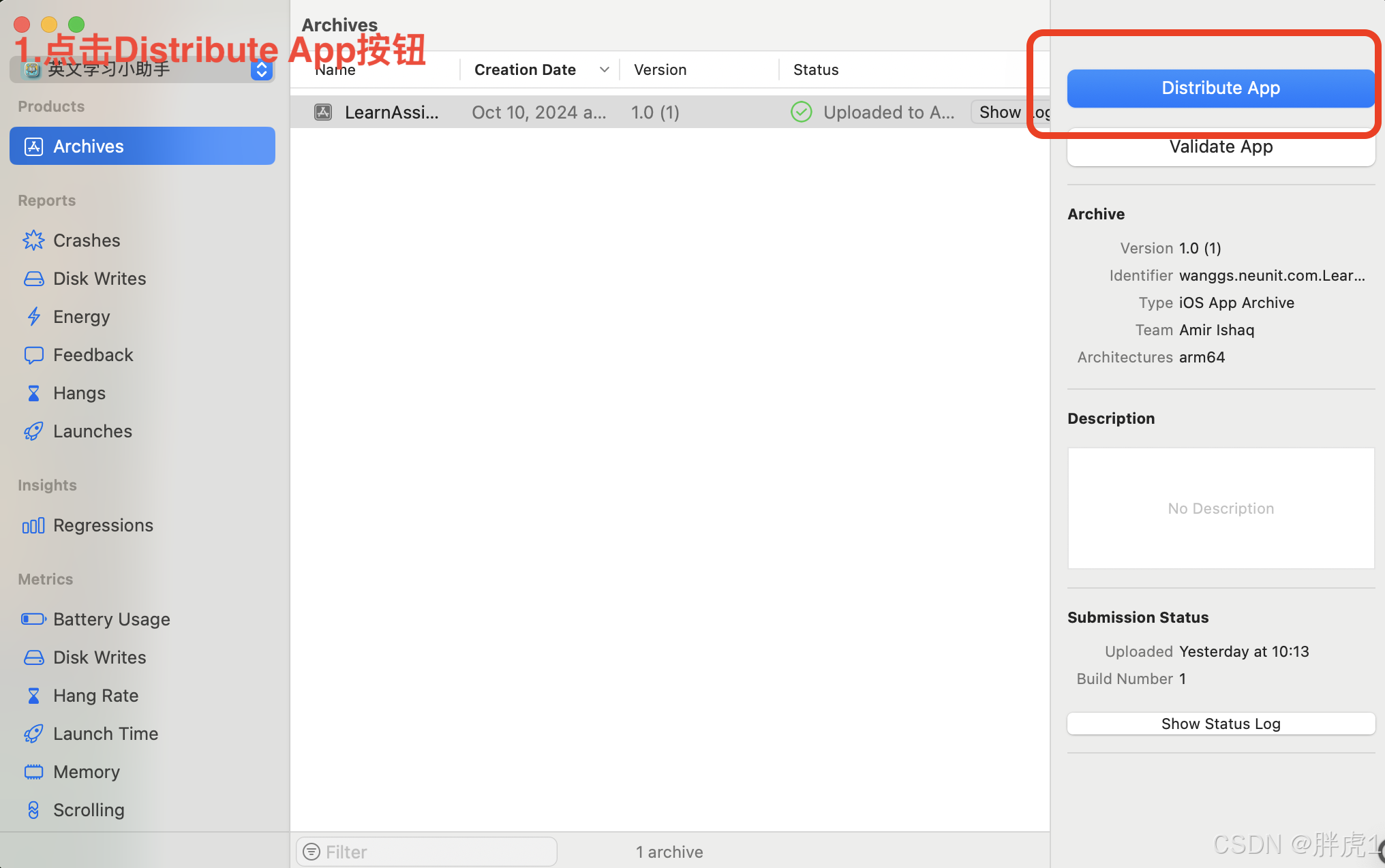Select the LearnAssi archive row name
Viewport: 1385px width, 868px height.
392,112
